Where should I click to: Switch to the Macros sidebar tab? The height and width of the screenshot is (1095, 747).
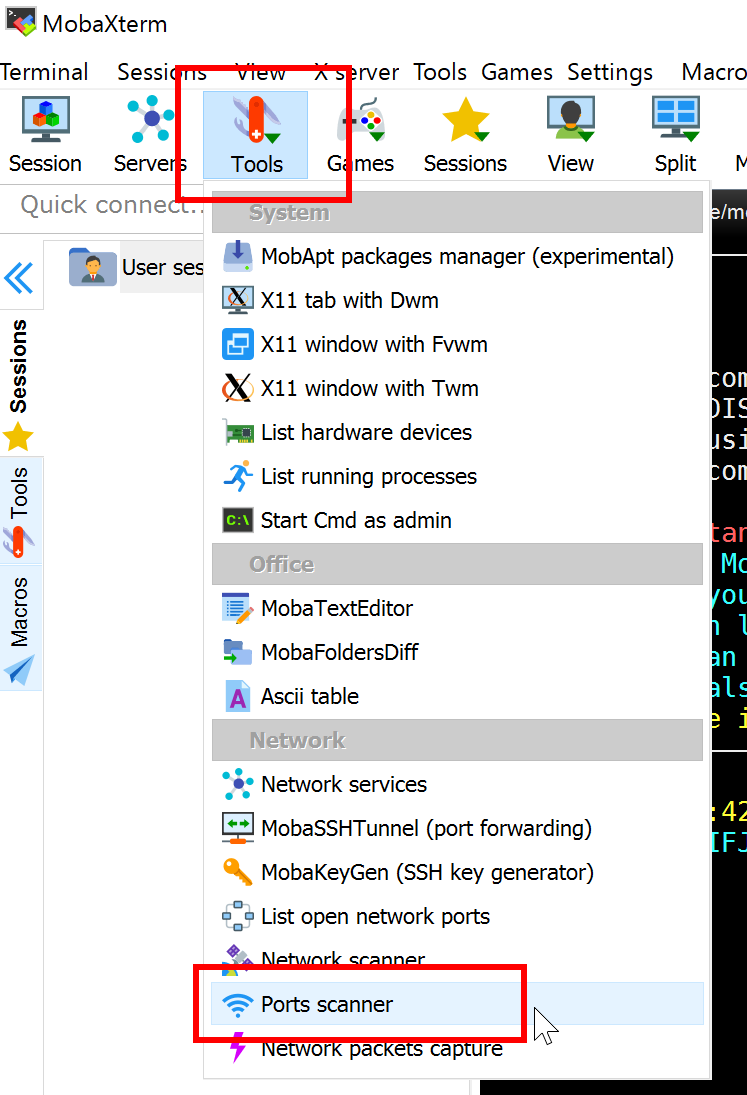coord(19,629)
